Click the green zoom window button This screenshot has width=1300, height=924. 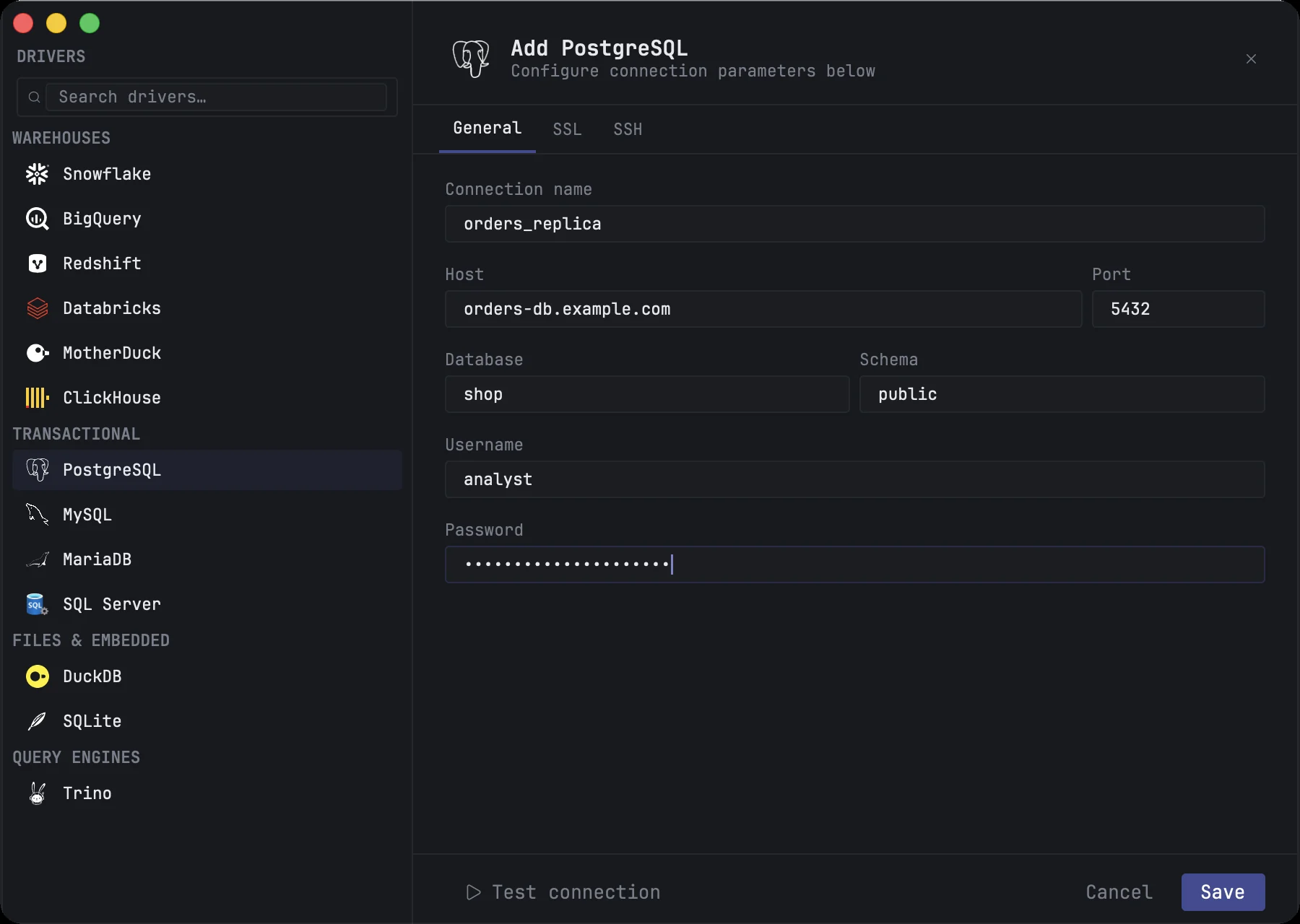coord(90,23)
